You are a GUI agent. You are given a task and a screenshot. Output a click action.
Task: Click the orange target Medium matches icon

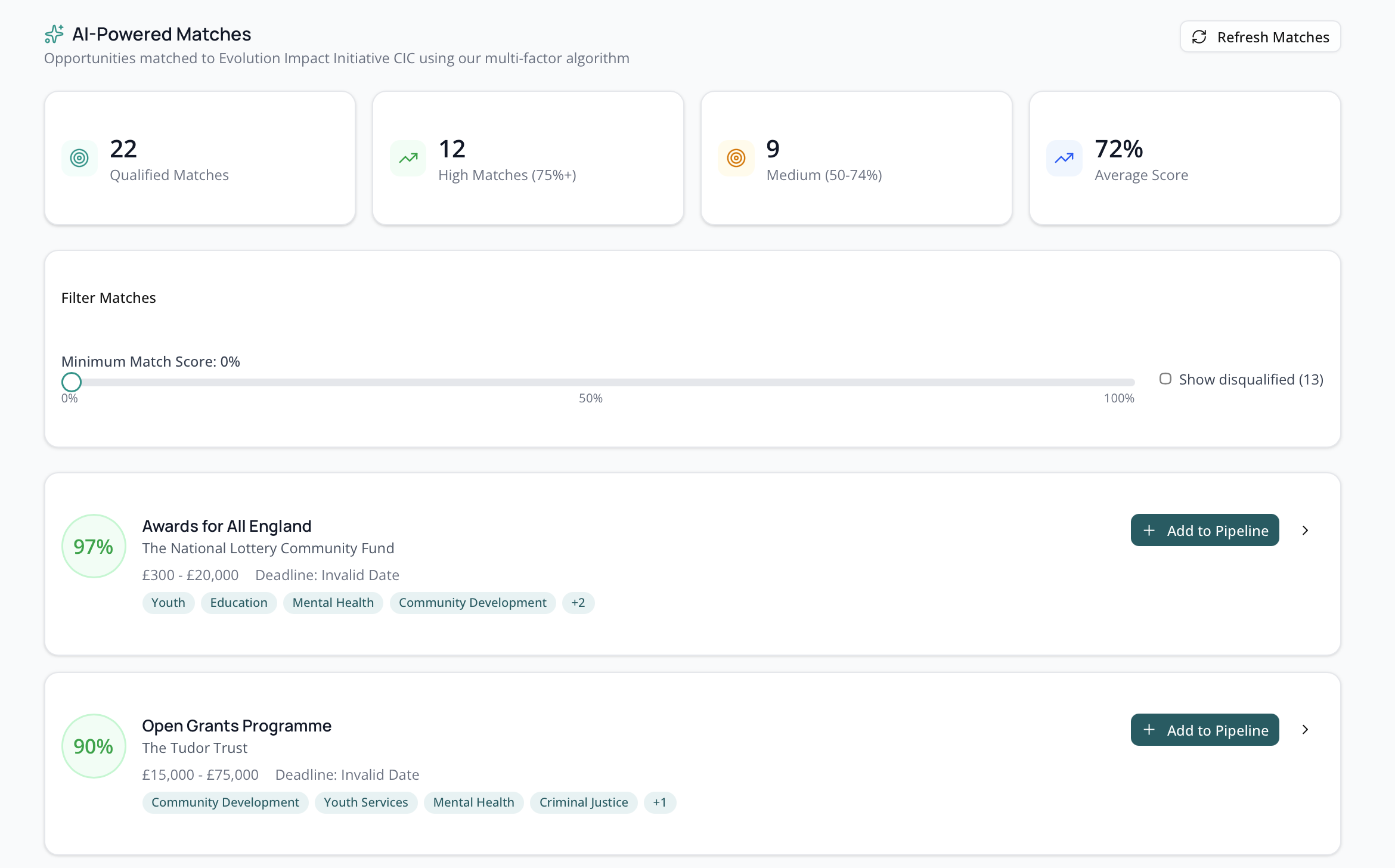[736, 158]
